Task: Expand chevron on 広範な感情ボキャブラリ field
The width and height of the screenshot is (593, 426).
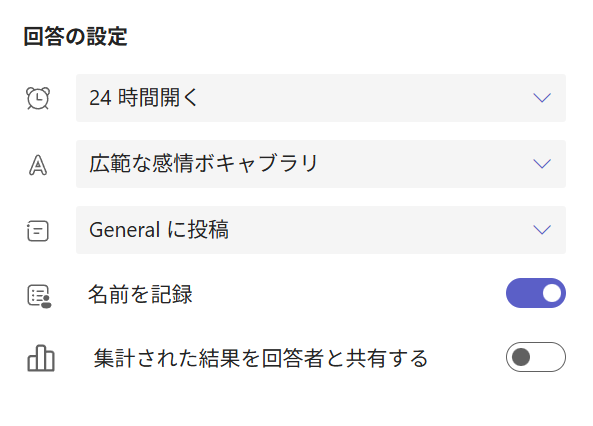Action: [542, 164]
